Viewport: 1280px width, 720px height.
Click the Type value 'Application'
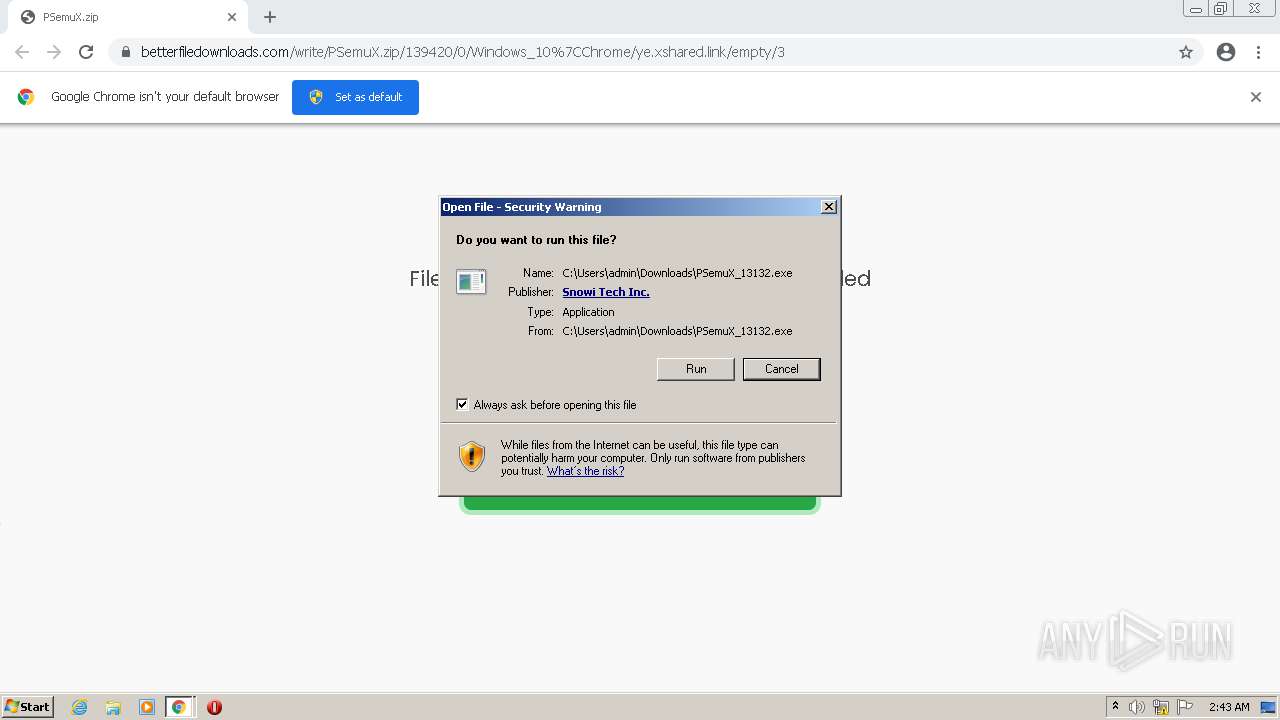588,312
